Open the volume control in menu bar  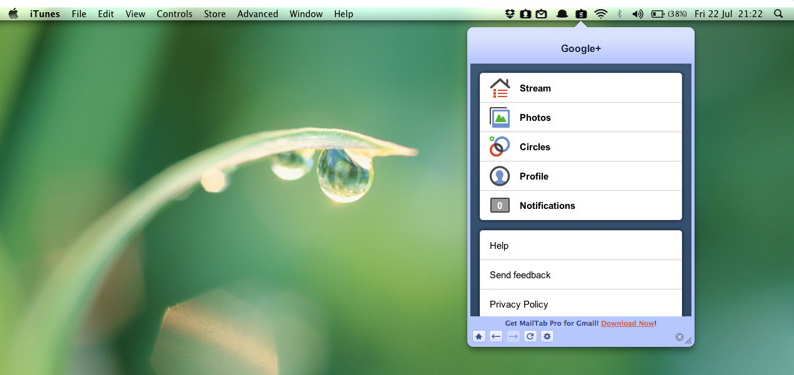point(638,14)
